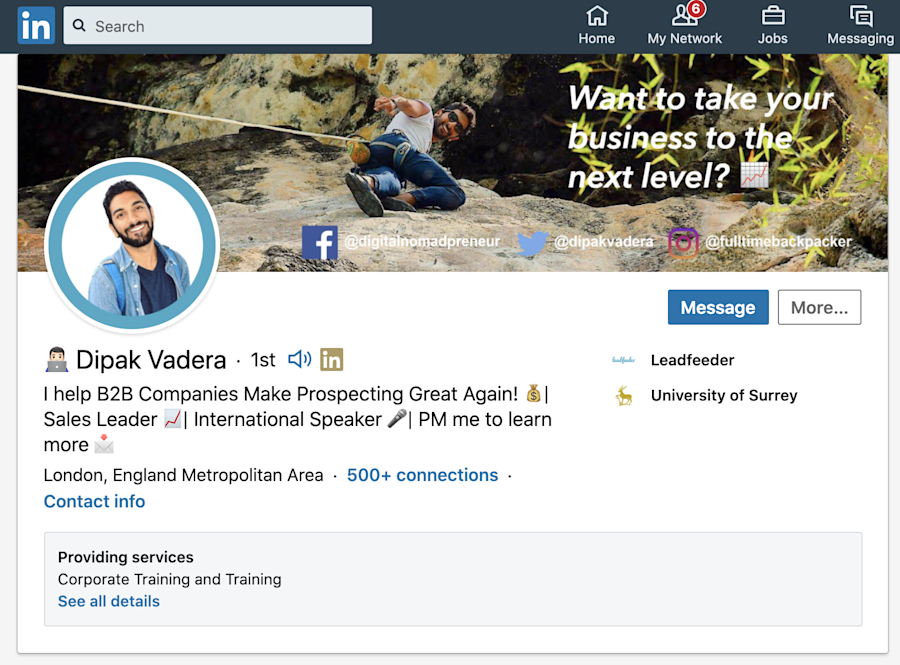The image size is (900, 665).
Task: Play the name pronunciation speaker icon
Action: (x=299, y=359)
